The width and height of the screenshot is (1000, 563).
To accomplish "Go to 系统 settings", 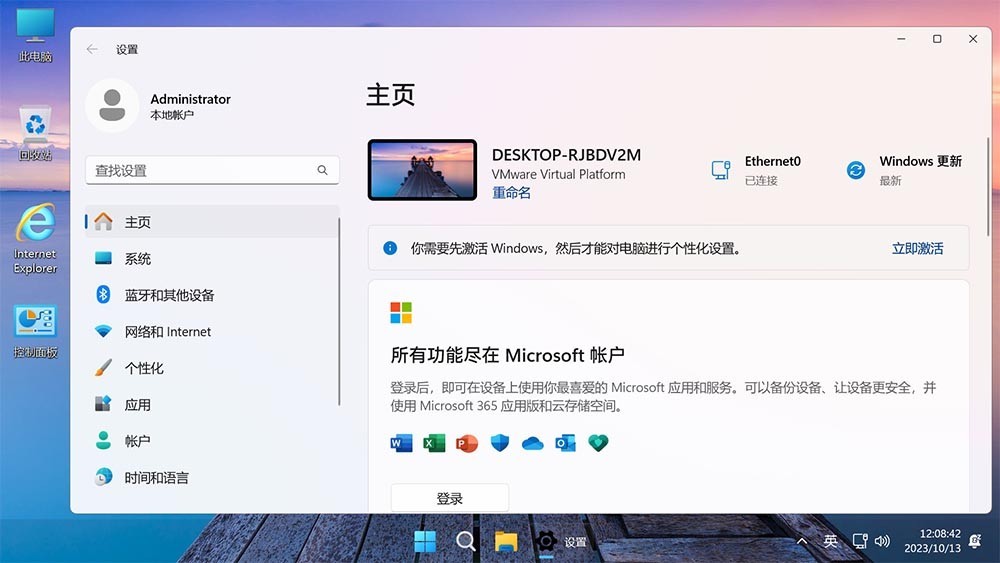I will click(137, 259).
